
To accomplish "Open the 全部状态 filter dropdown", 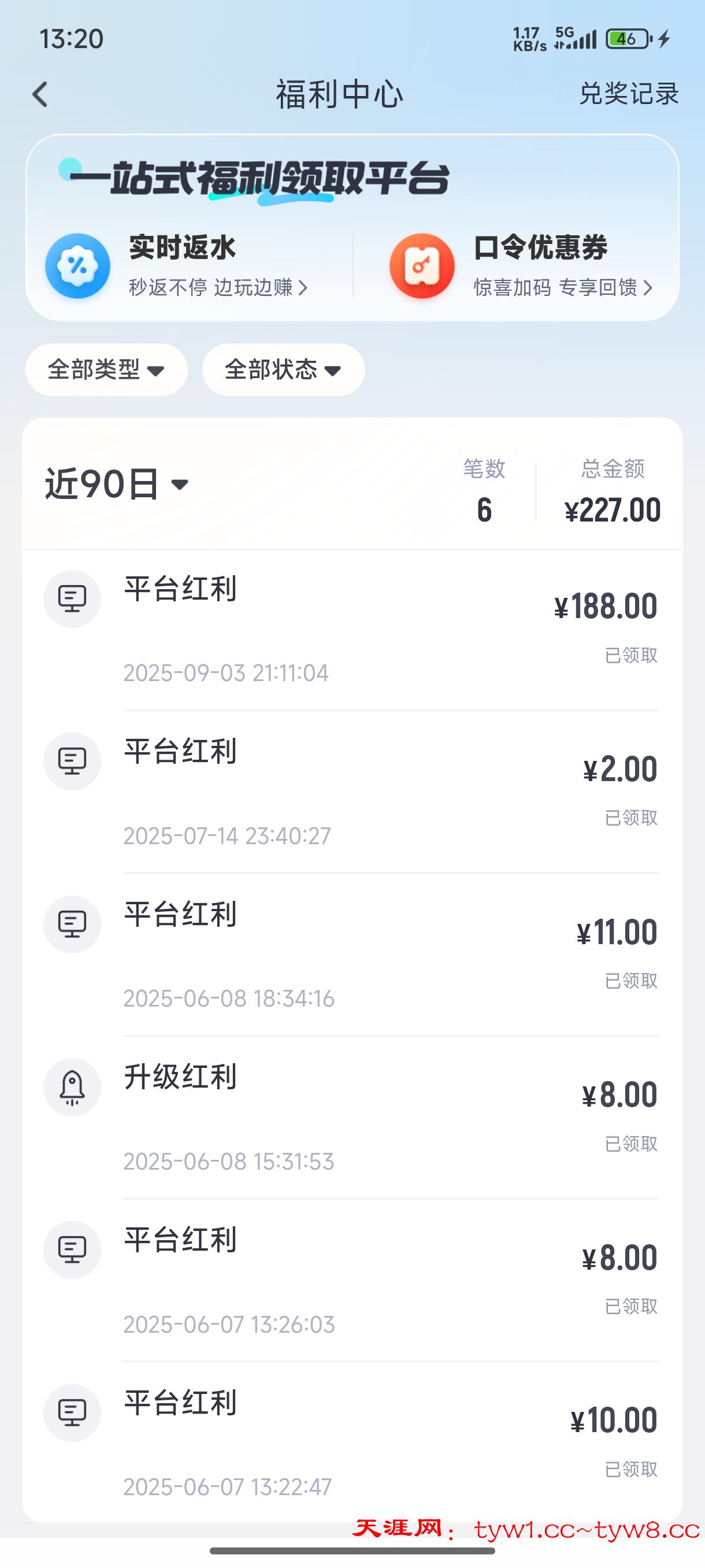I will point(283,369).
